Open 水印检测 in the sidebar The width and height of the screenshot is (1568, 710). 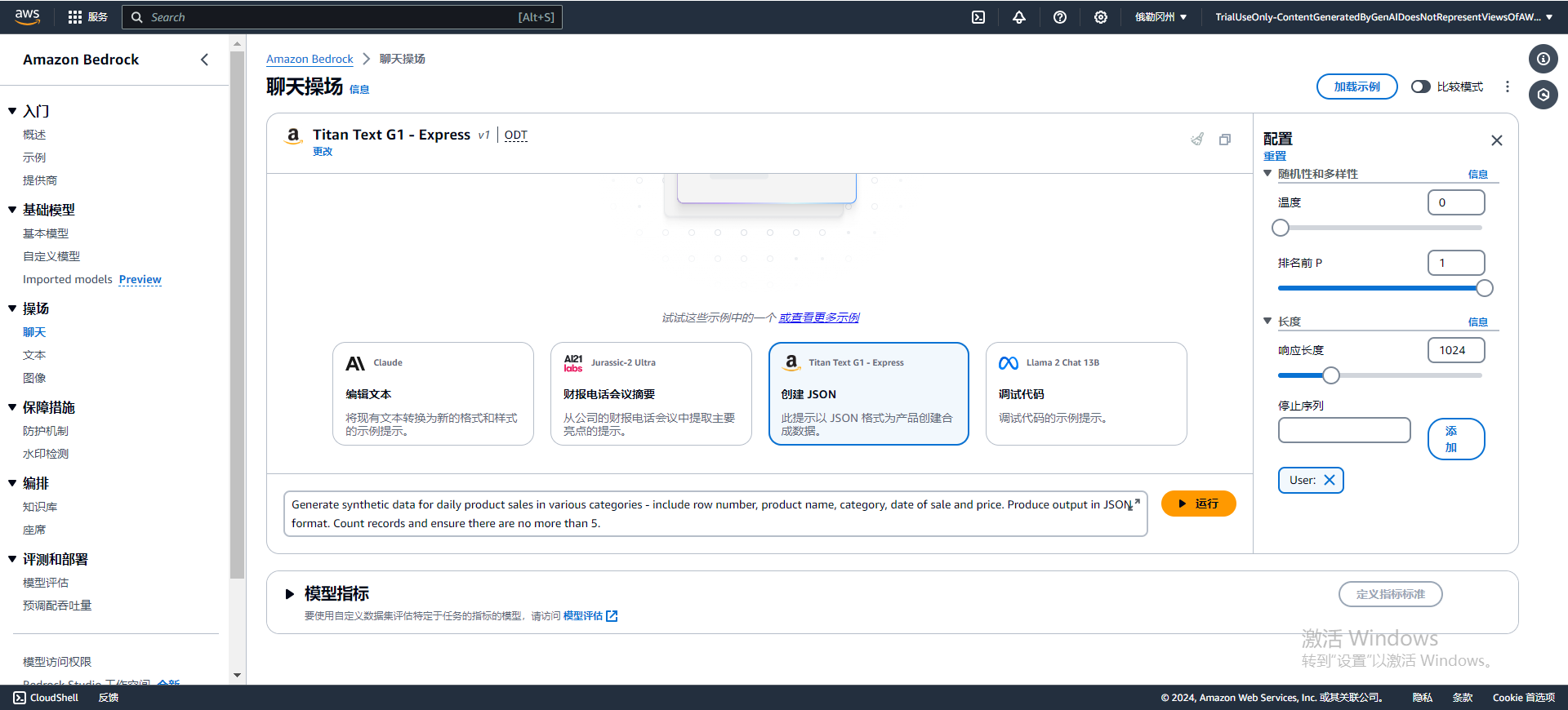[46, 454]
